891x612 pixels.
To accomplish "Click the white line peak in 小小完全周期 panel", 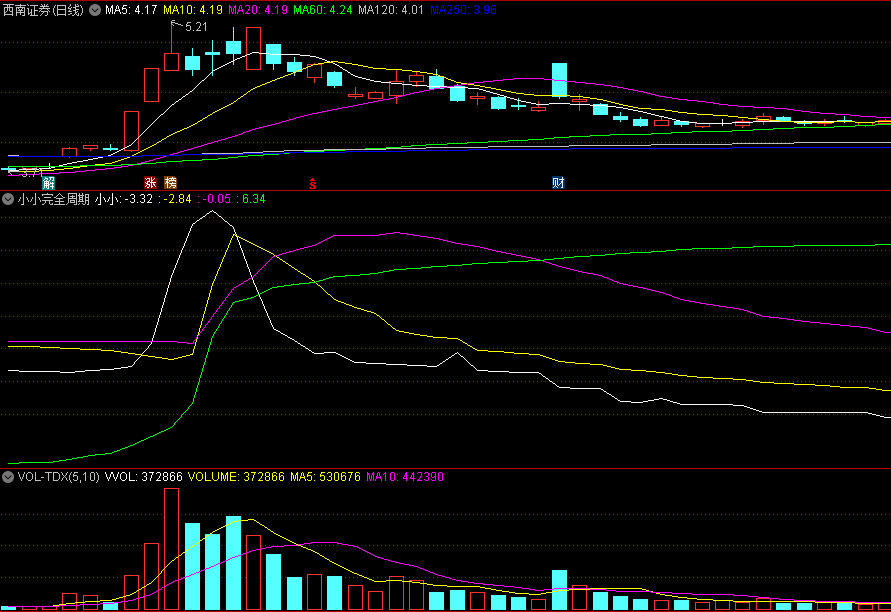I will [x=213, y=211].
